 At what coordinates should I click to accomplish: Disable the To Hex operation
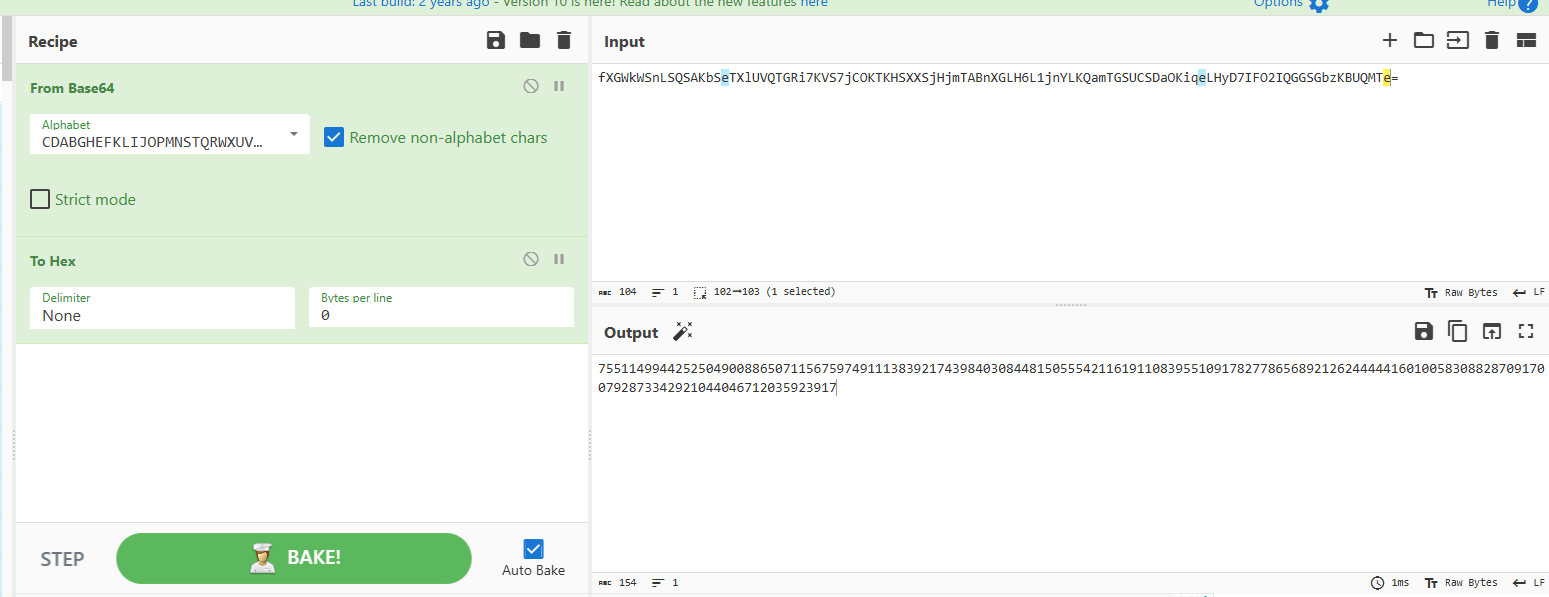tap(531, 260)
